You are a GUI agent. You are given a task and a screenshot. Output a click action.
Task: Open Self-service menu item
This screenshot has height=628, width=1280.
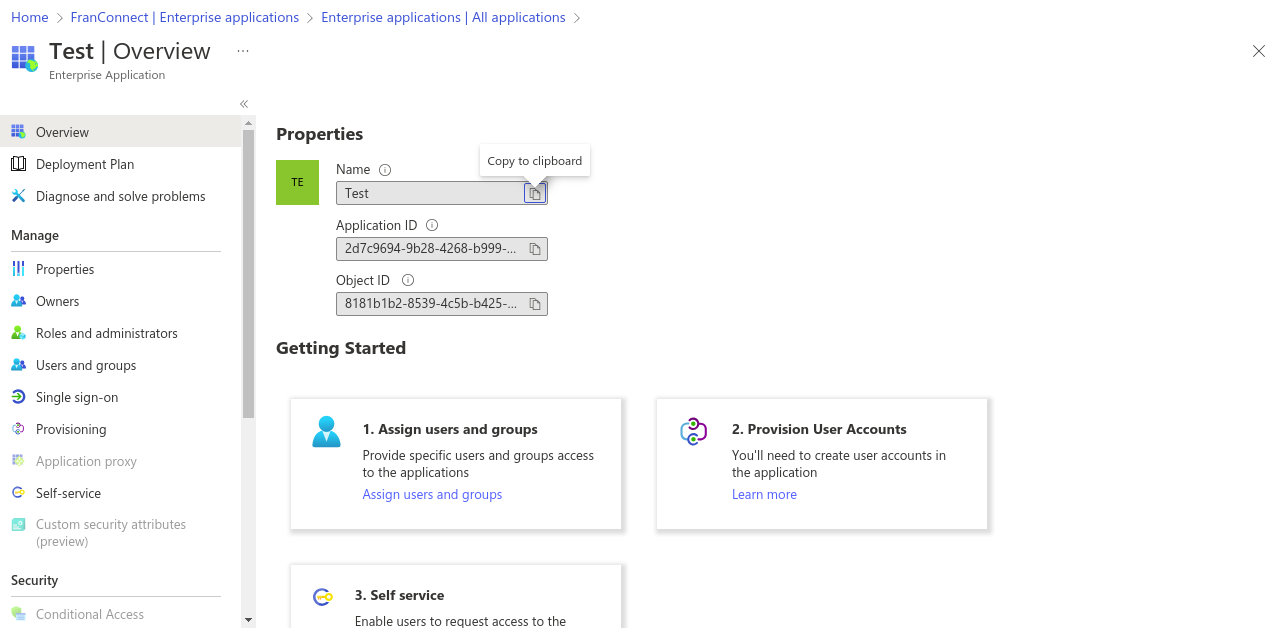(120, 493)
